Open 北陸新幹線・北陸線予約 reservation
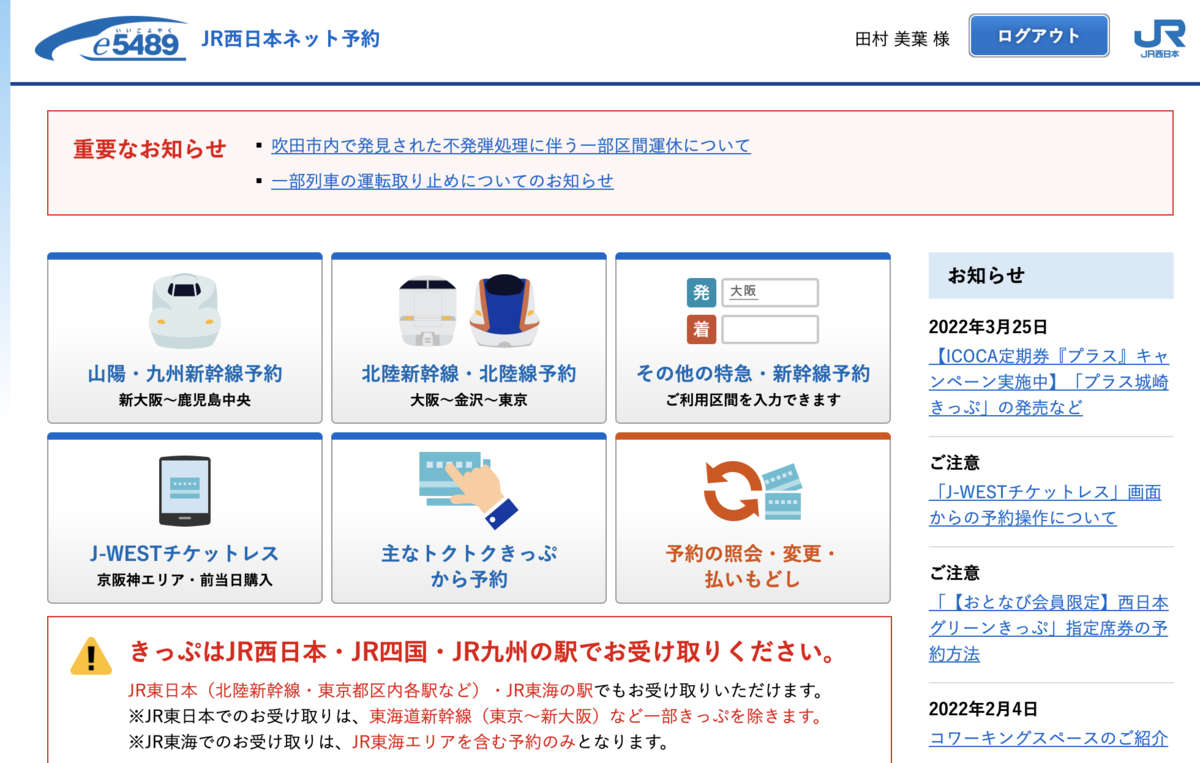Image resolution: width=1200 pixels, height=763 pixels. 469,338
